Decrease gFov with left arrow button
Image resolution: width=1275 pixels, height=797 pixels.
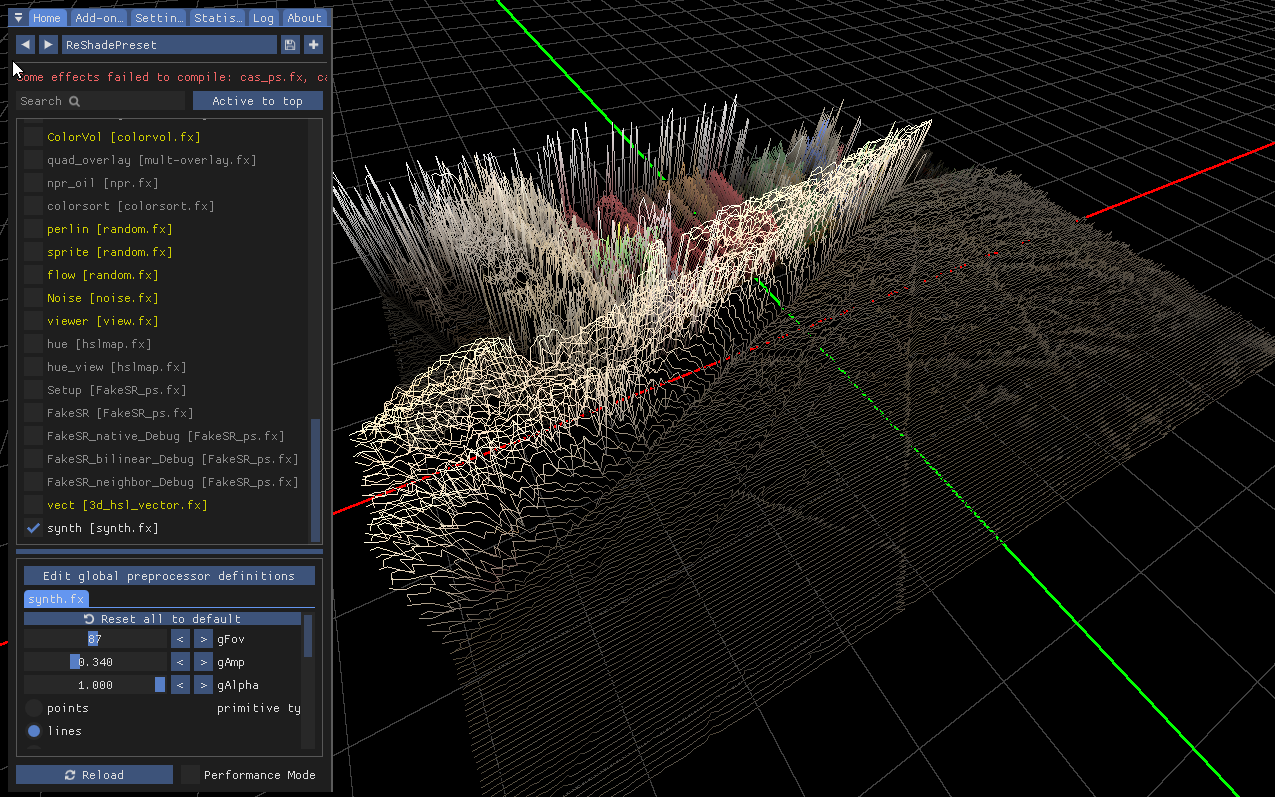click(180, 639)
